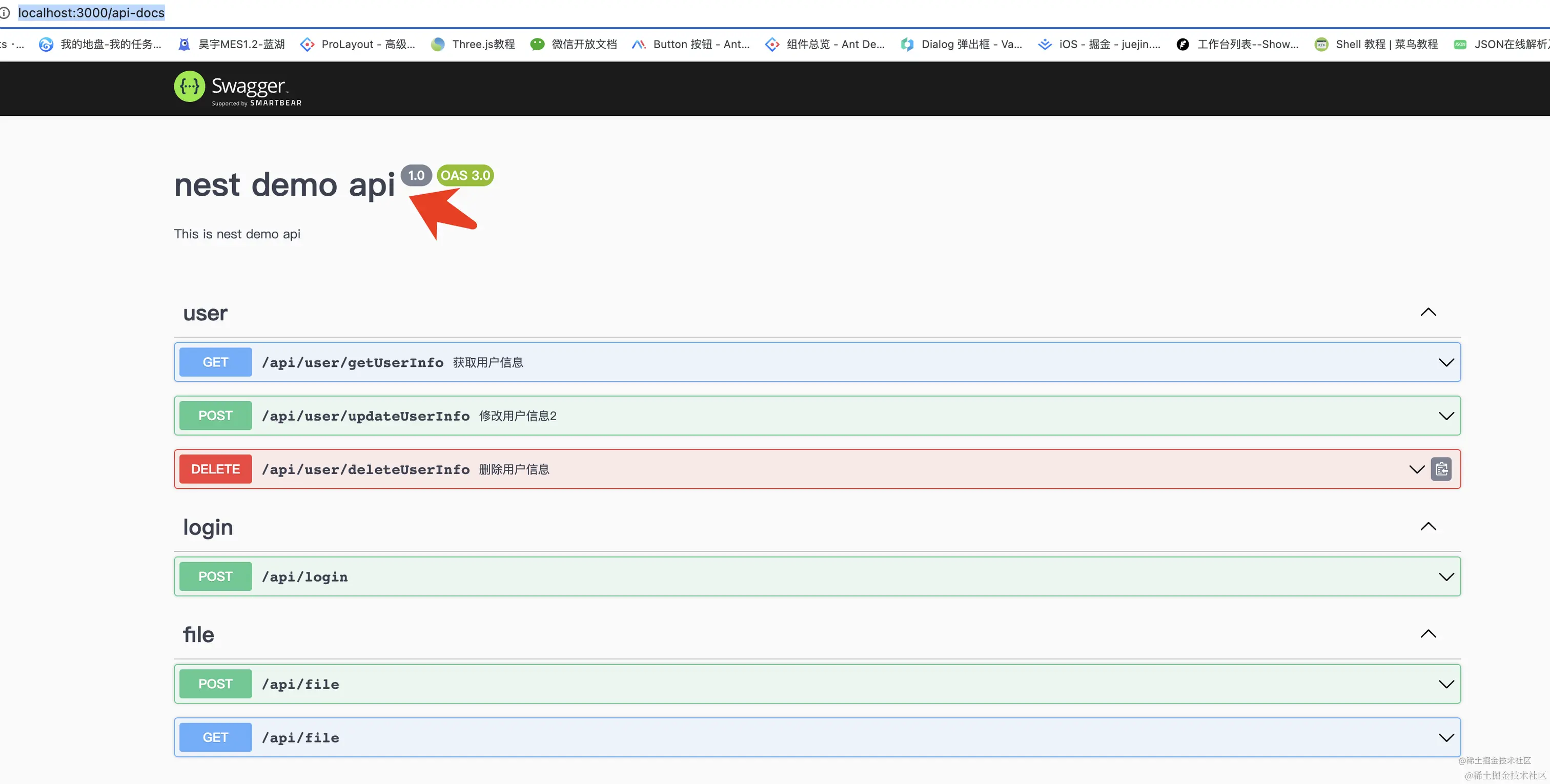This screenshot has height=784, width=1550.
Task: Open the Three.js教程 bookmark
Action: pos(473,44)
